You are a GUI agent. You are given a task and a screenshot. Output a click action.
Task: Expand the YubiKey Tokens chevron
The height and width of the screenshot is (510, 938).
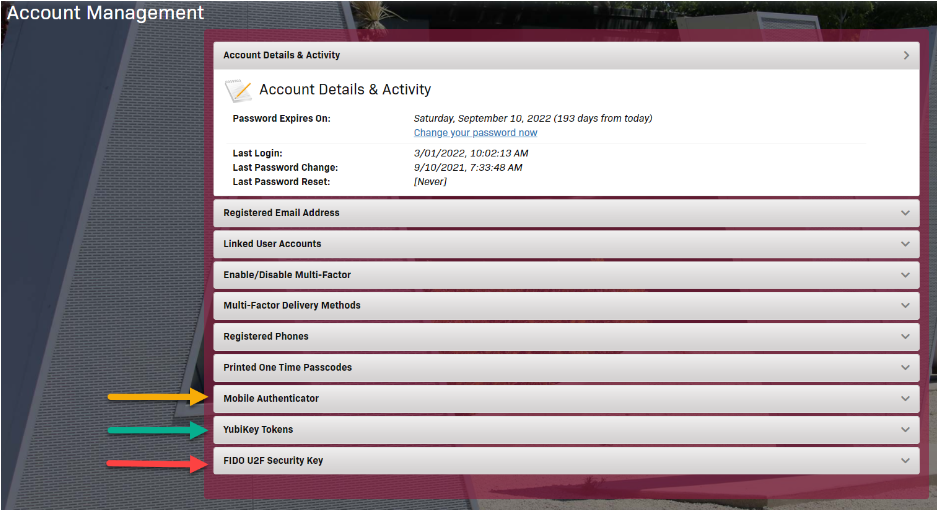[906, 430]
